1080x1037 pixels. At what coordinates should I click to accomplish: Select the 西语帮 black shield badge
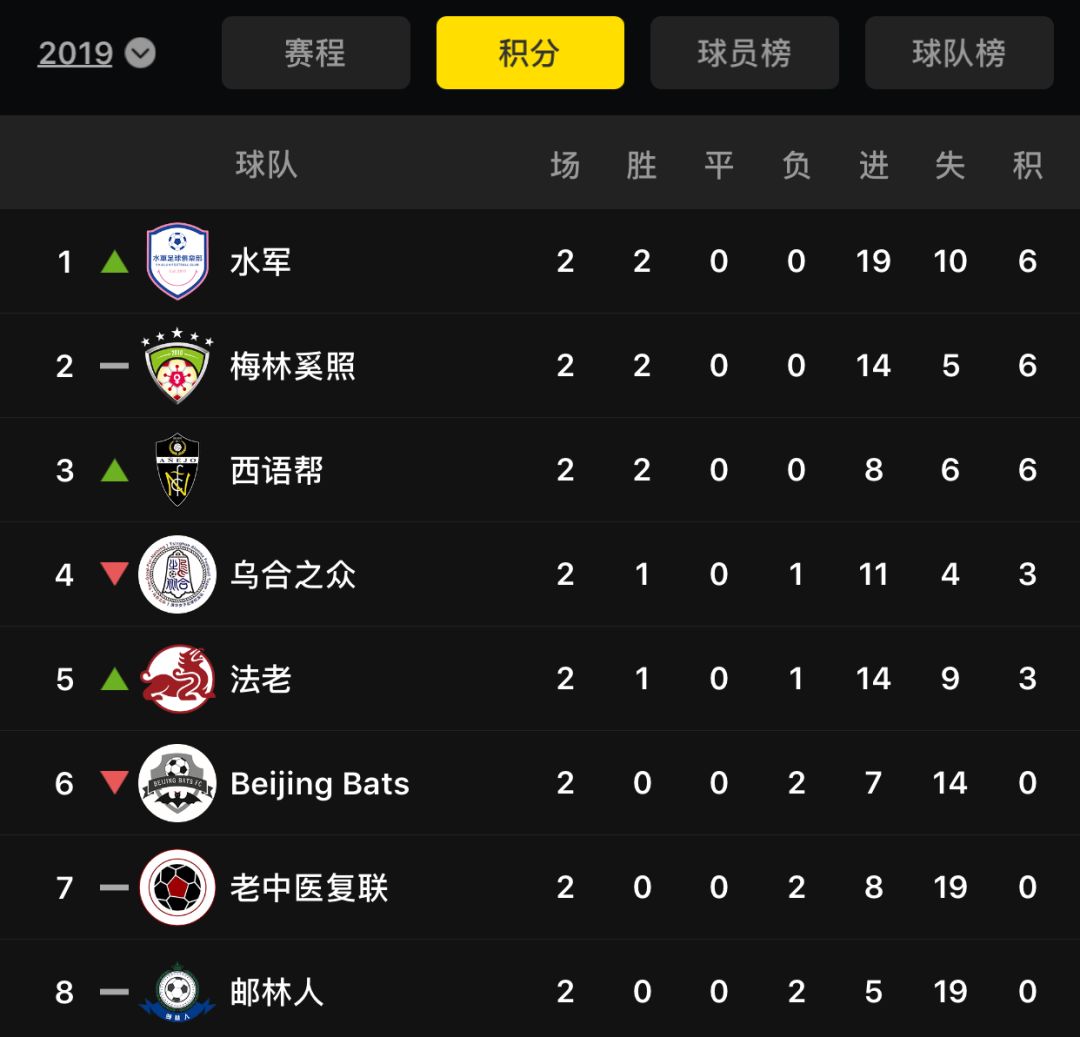(x=177, y=470)
